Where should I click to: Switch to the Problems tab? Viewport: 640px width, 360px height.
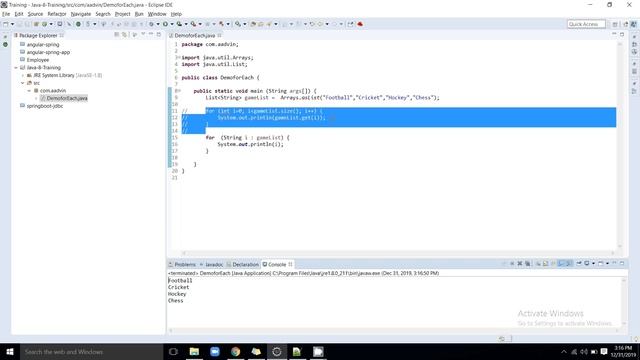[x=182, y=264]
